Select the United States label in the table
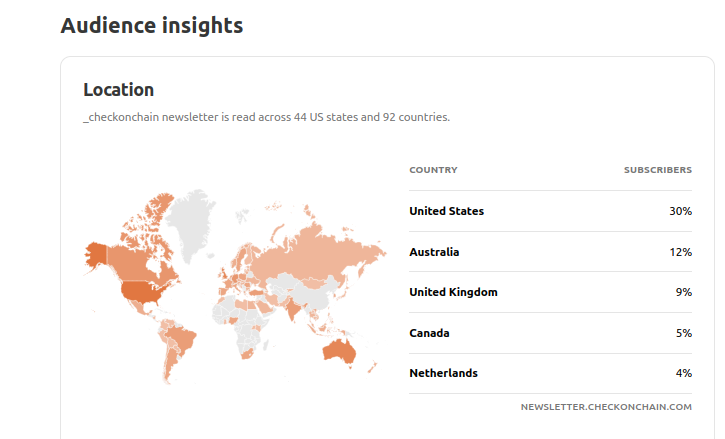The image size is (725, 439). tap(446, 211)
